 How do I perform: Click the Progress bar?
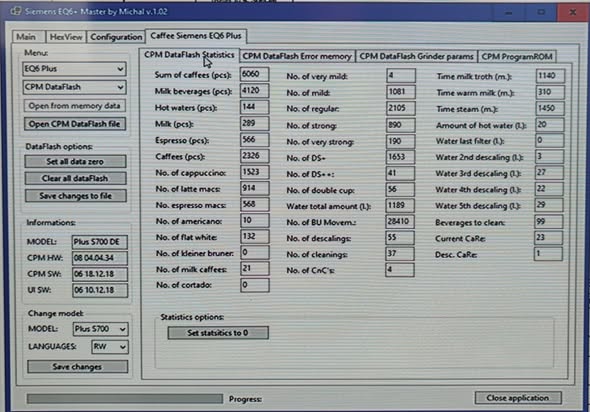125,398
